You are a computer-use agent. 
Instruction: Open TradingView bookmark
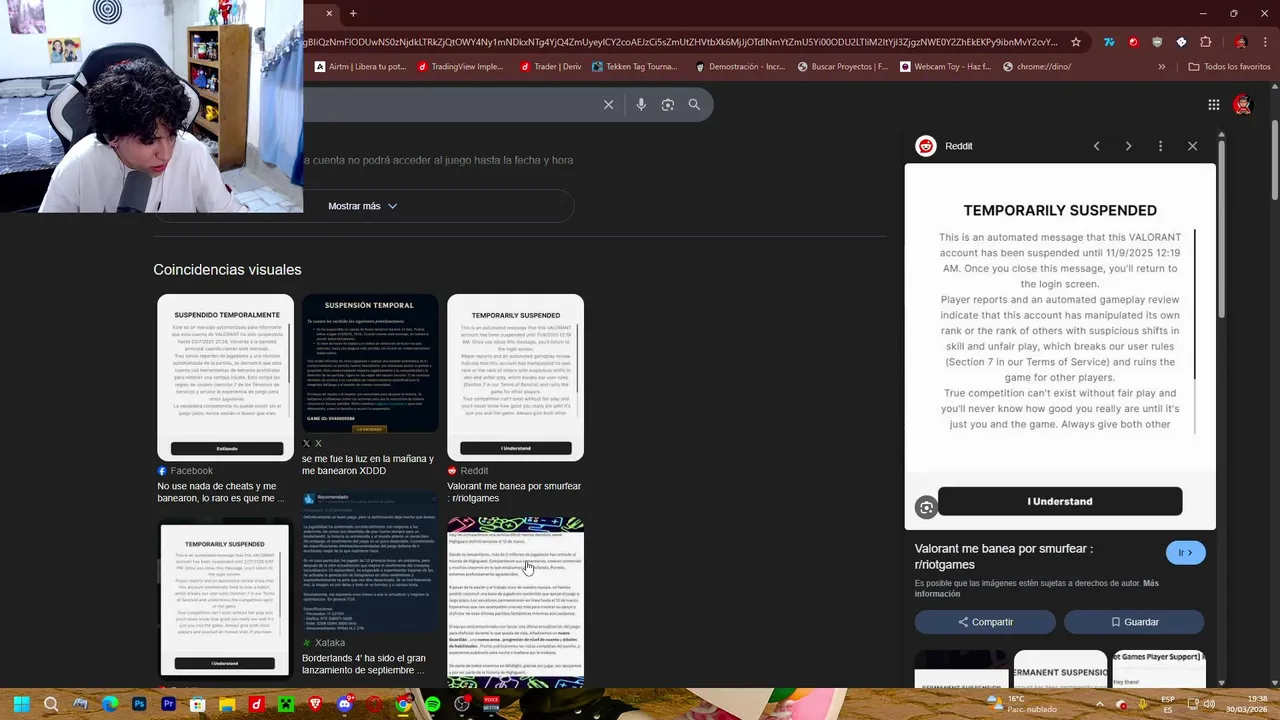click(x=461, y=67)
